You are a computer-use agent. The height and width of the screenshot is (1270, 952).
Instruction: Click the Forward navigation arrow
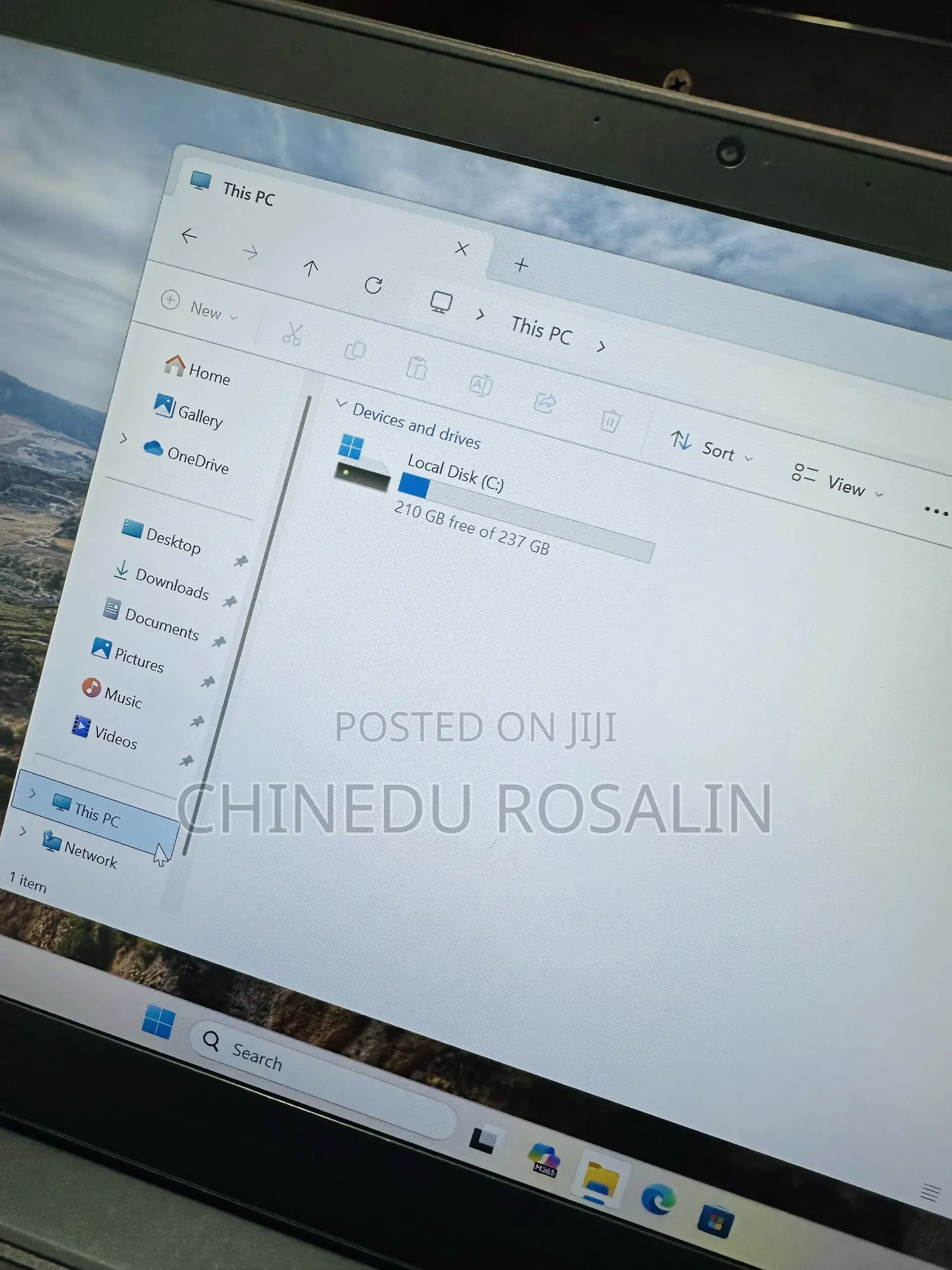tap(250, 252)
